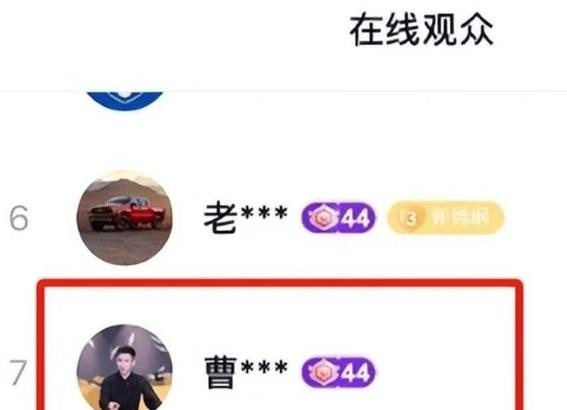The image size is (567, 410).
Task: Tap level 44 badge beside 曹***
Action: click(338, 372)
